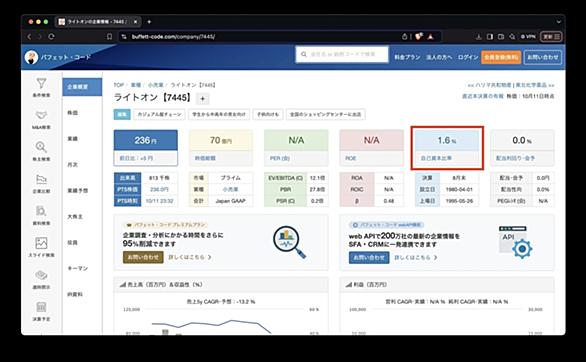Click the Buffett Code avatar logo

pyautogui.click(x=31, y=57)
